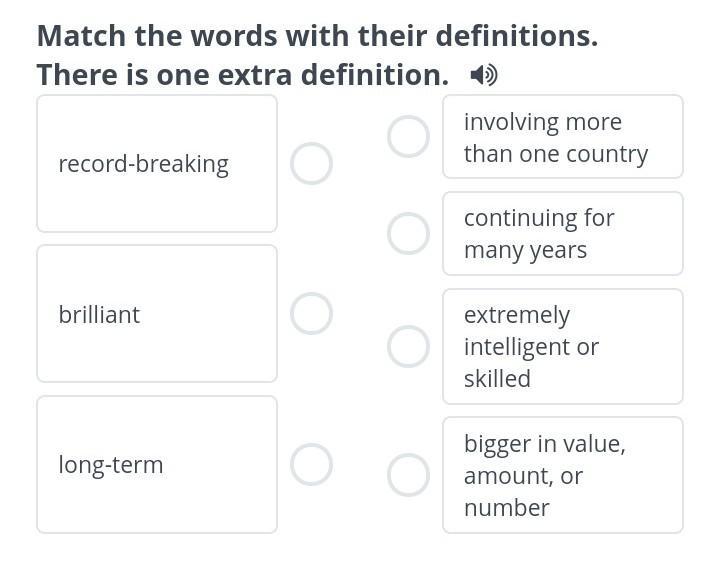Click the text label 'long-term'
This screenshot has height=577, width=720.
pyautogui.click(x=110, y=465)
